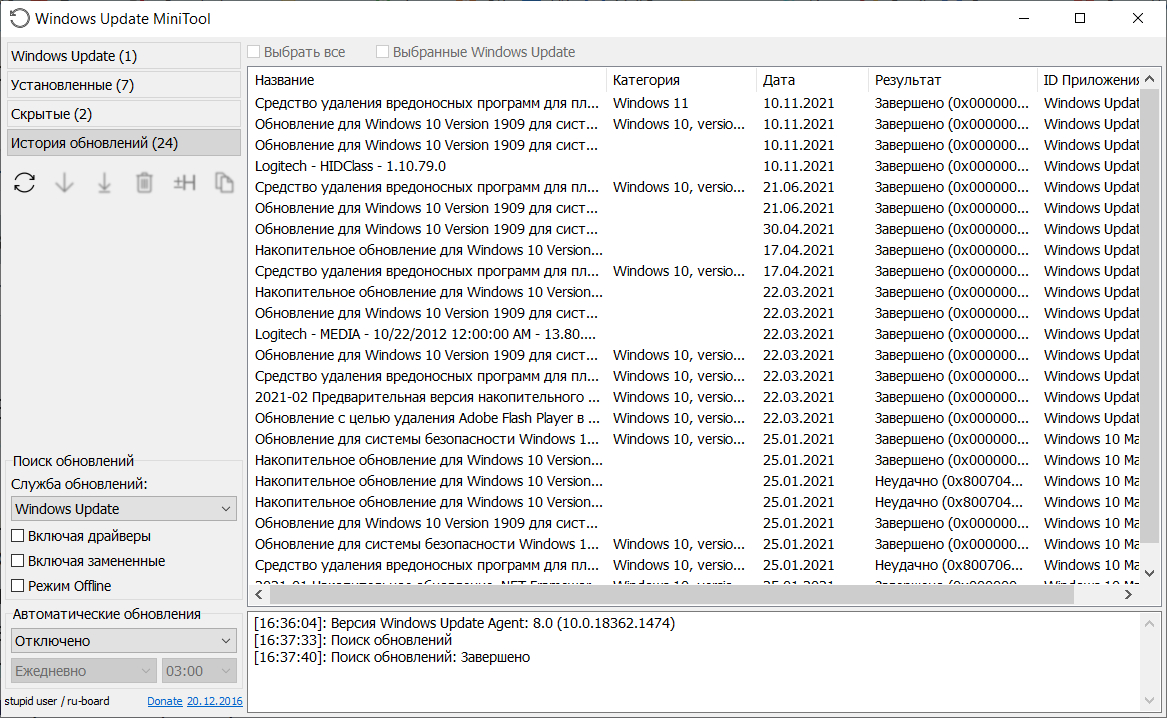Sort by Категория column header

(x=682, y=80)
